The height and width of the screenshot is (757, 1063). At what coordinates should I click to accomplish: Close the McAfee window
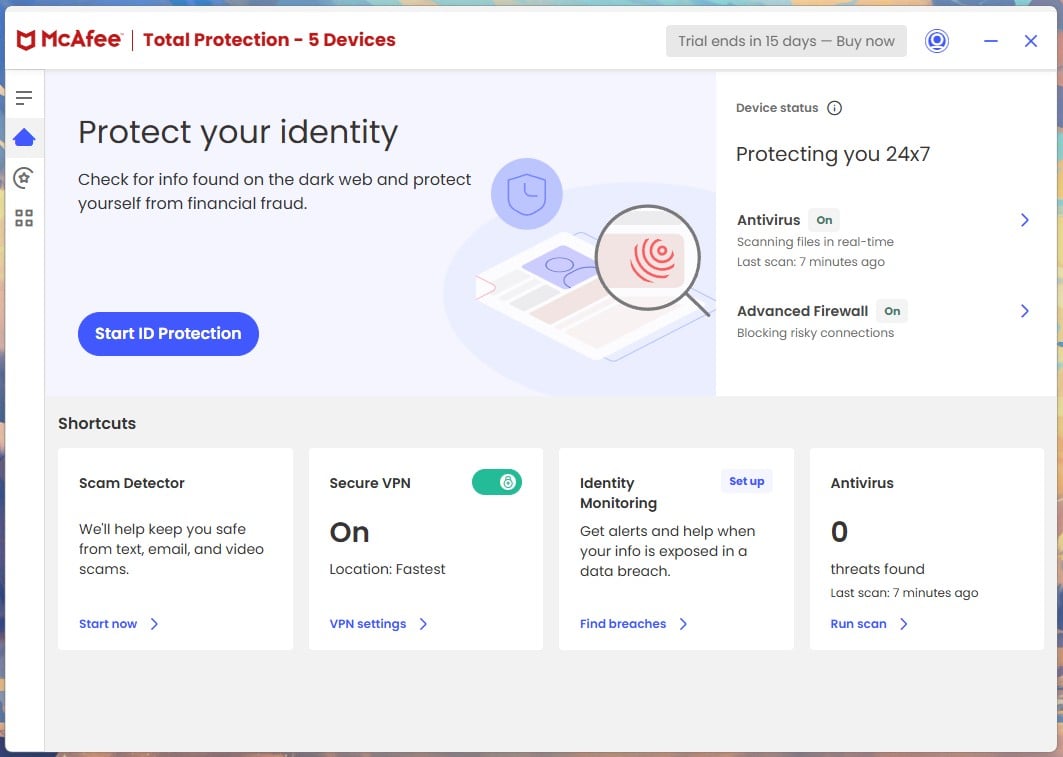(x=1030, y=41)
